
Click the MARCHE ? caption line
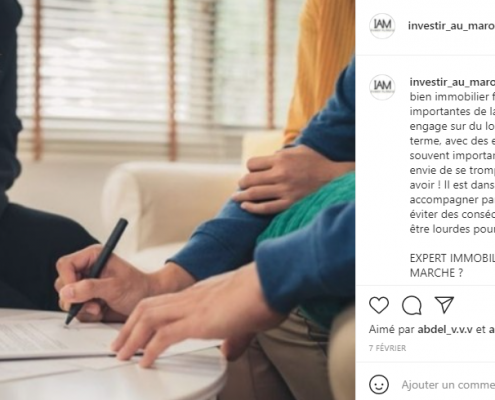pos(436,273)
